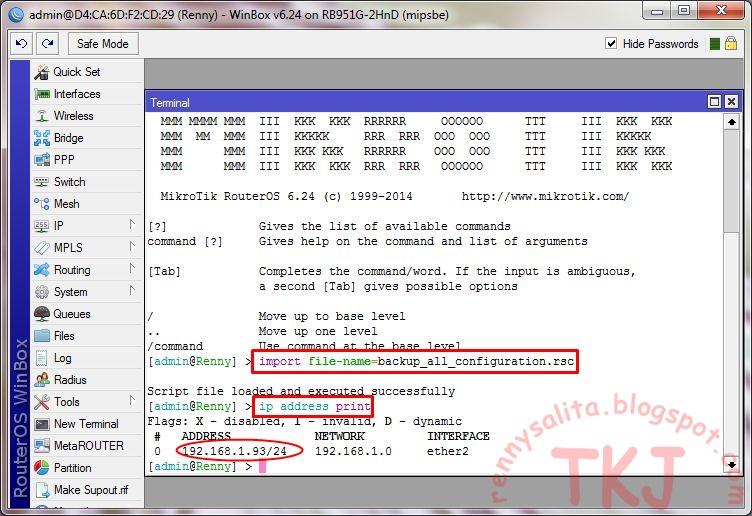This screenshot has width=752, height=516.
Task: Click the padlock icon in toolbar
Action: 731,44
